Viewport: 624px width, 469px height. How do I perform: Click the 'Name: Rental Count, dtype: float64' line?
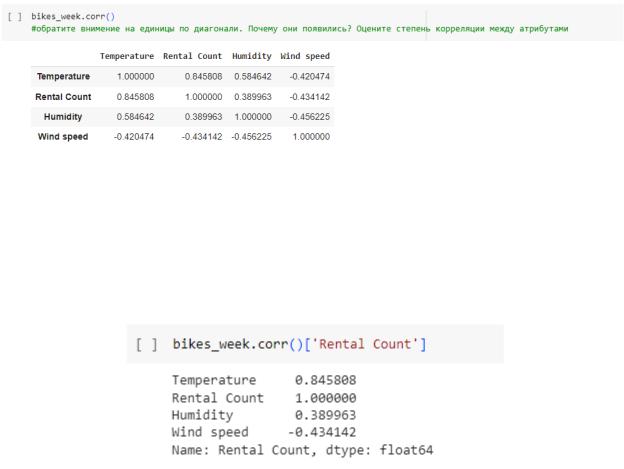coord(302,450)
